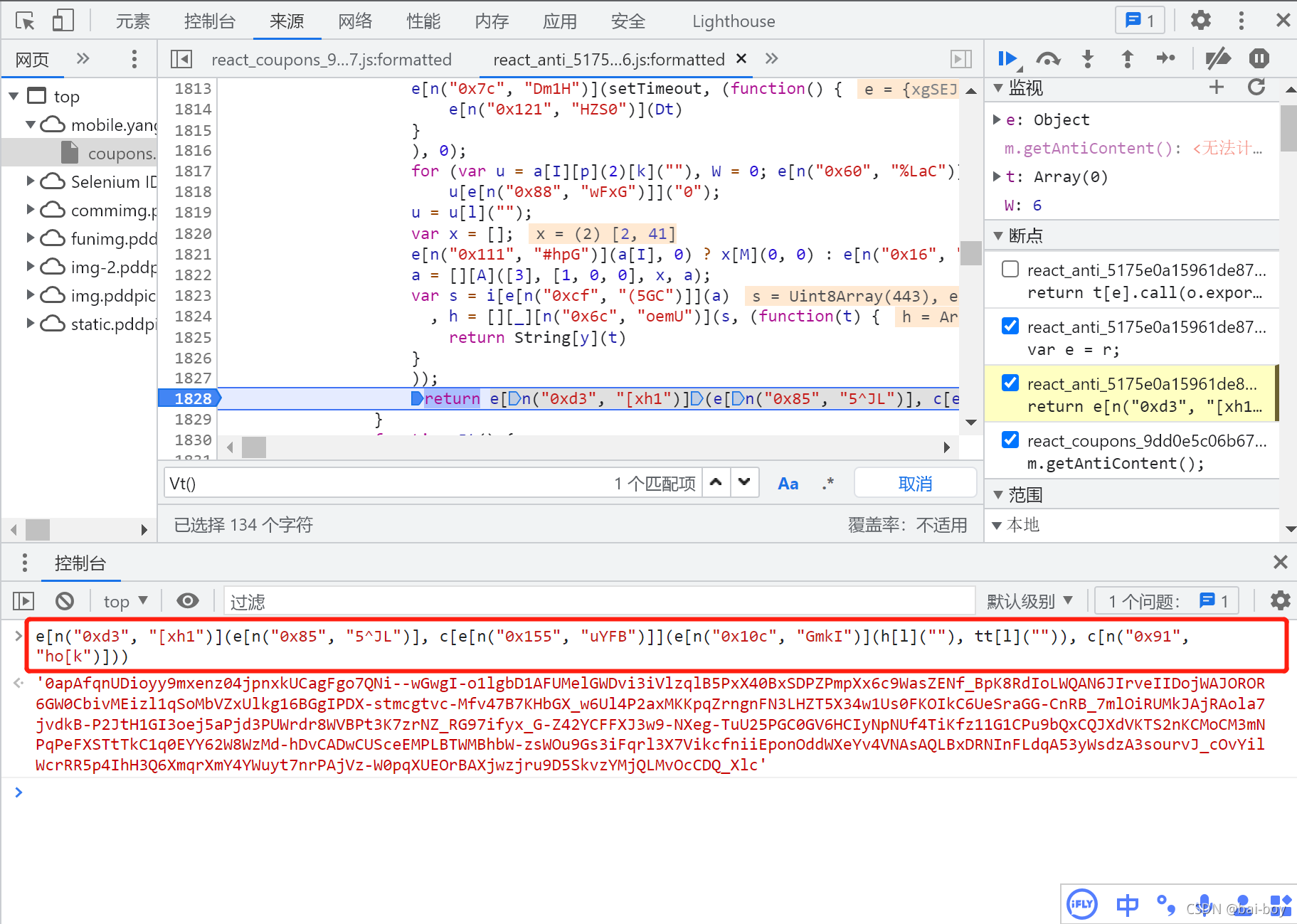Toggle pause on exceptions

(1259, 58)
